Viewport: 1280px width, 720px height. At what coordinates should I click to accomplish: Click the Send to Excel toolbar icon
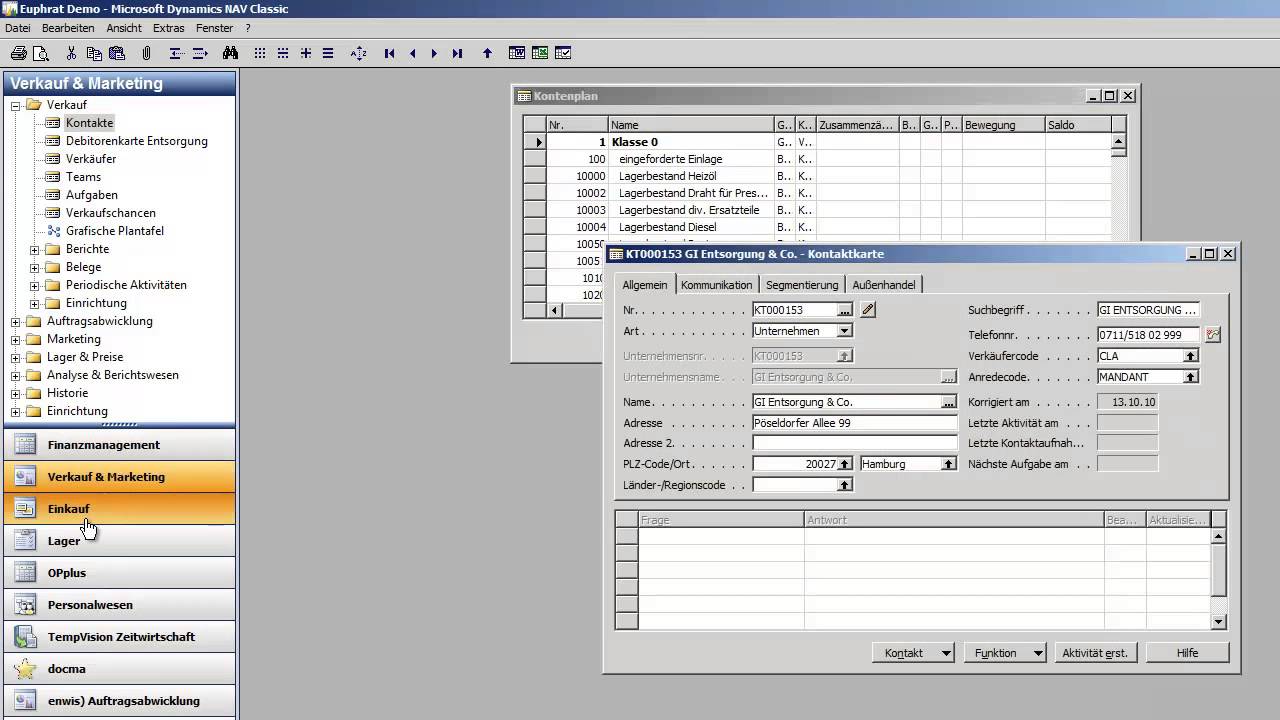pos(540,53)
